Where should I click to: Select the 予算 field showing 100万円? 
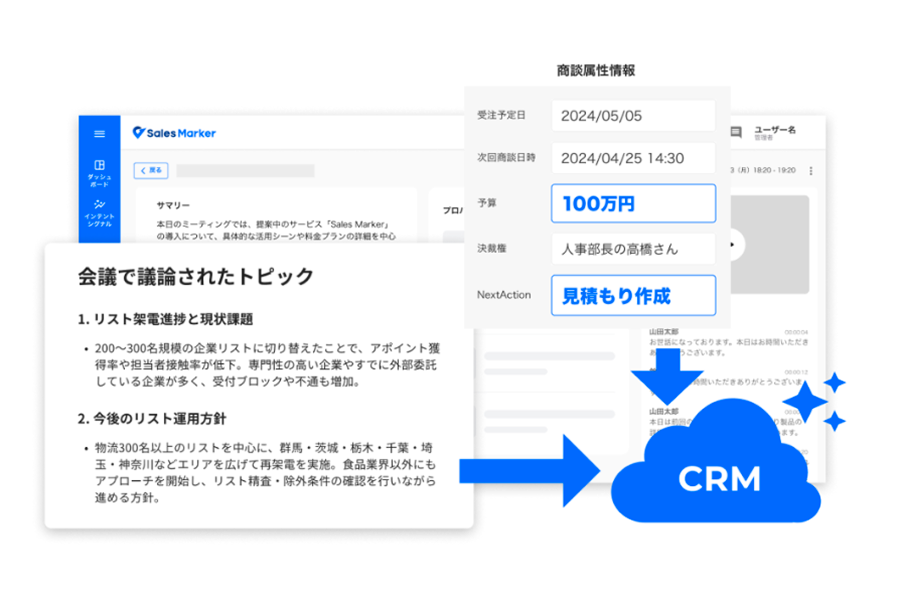coord(633,203)
